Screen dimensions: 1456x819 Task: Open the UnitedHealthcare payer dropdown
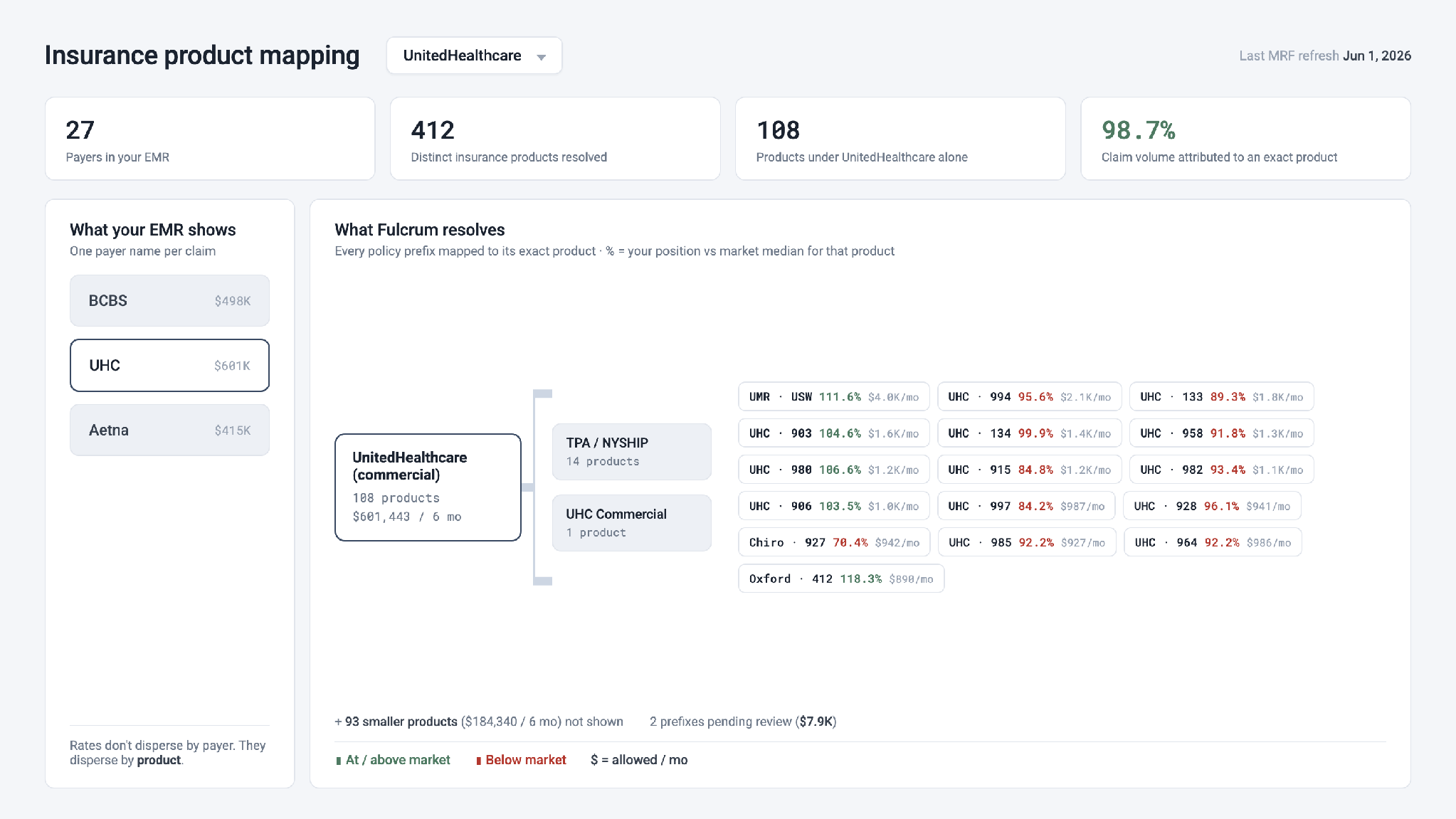[x=474, y=56]
